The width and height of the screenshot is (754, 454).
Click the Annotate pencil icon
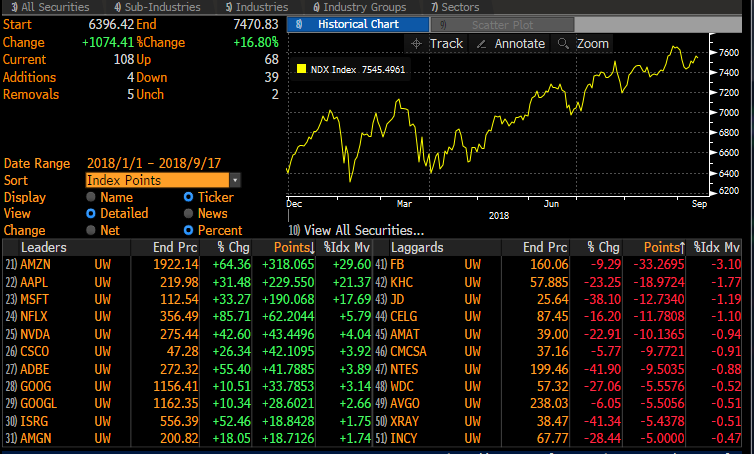coord(481,44)
